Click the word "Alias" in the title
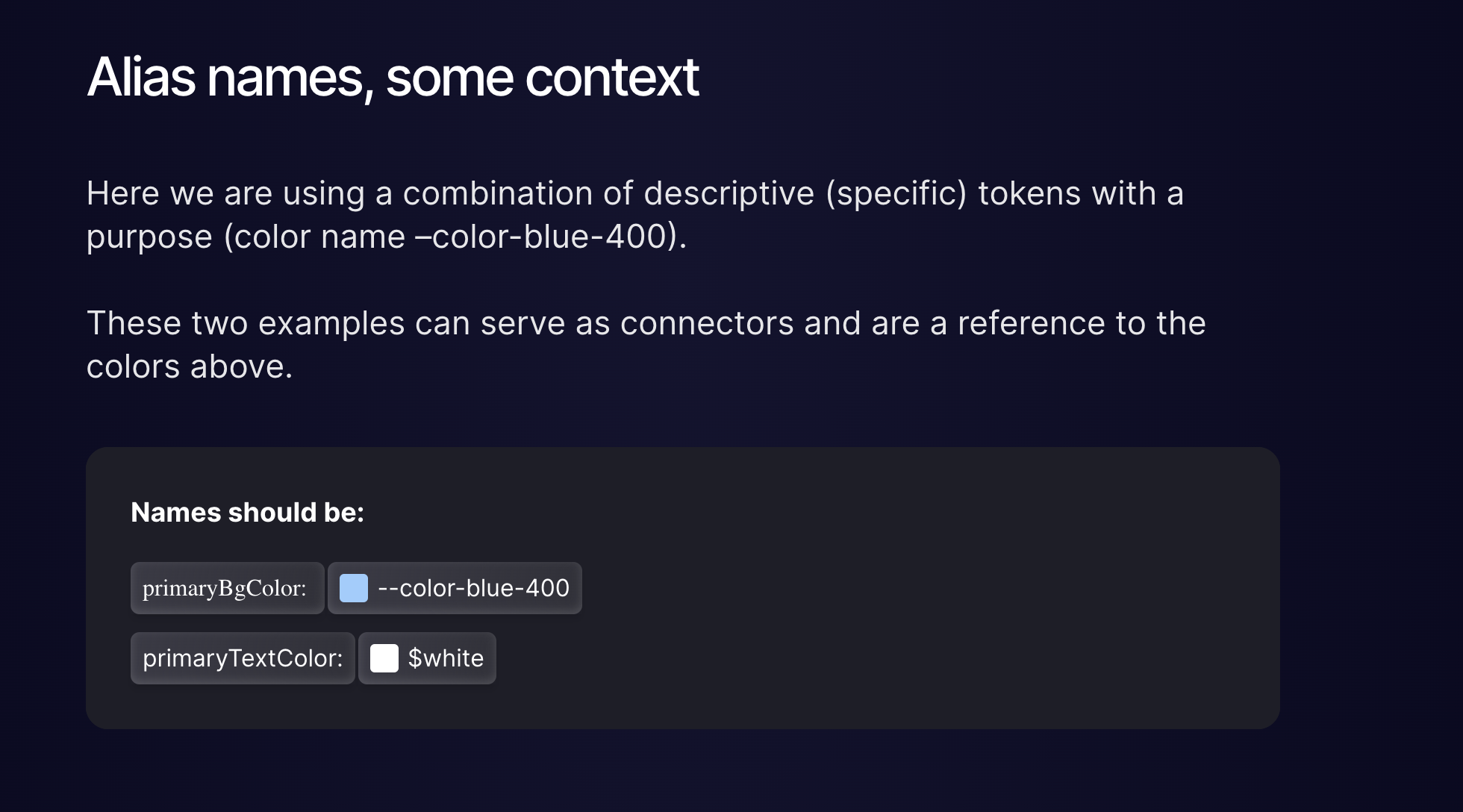1463x812 pixels. click(x=141, y=77)
